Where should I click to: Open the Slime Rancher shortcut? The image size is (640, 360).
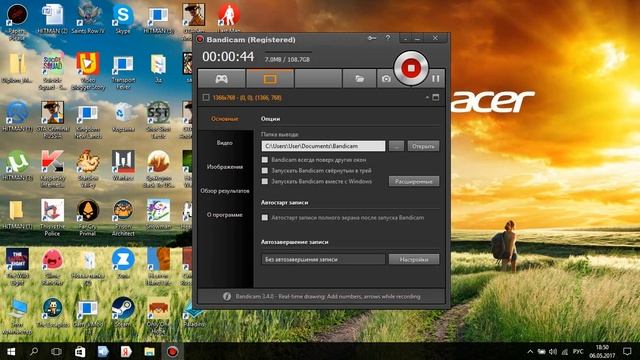tap(52, 267)
